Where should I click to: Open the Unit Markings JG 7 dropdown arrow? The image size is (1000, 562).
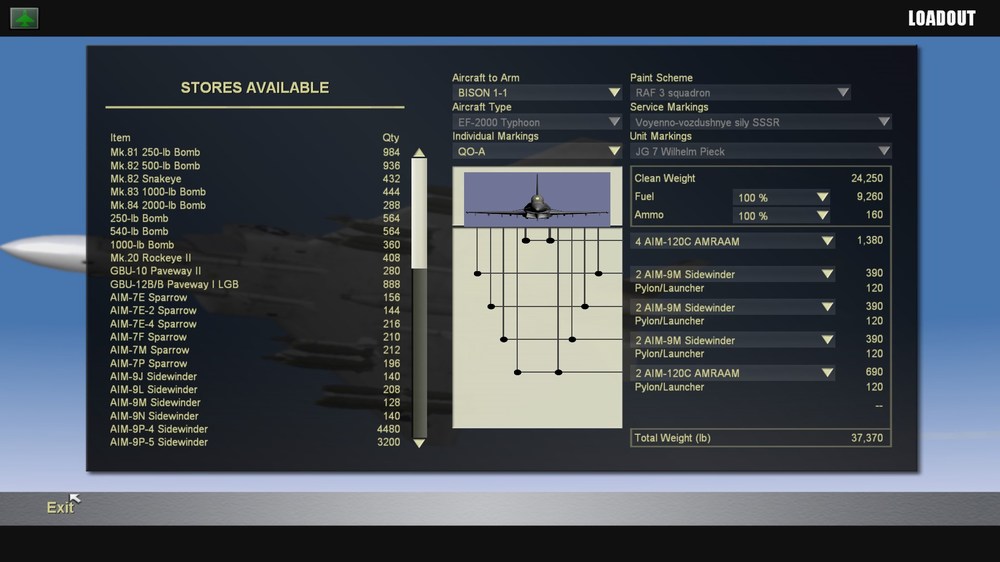pos(883,151)
